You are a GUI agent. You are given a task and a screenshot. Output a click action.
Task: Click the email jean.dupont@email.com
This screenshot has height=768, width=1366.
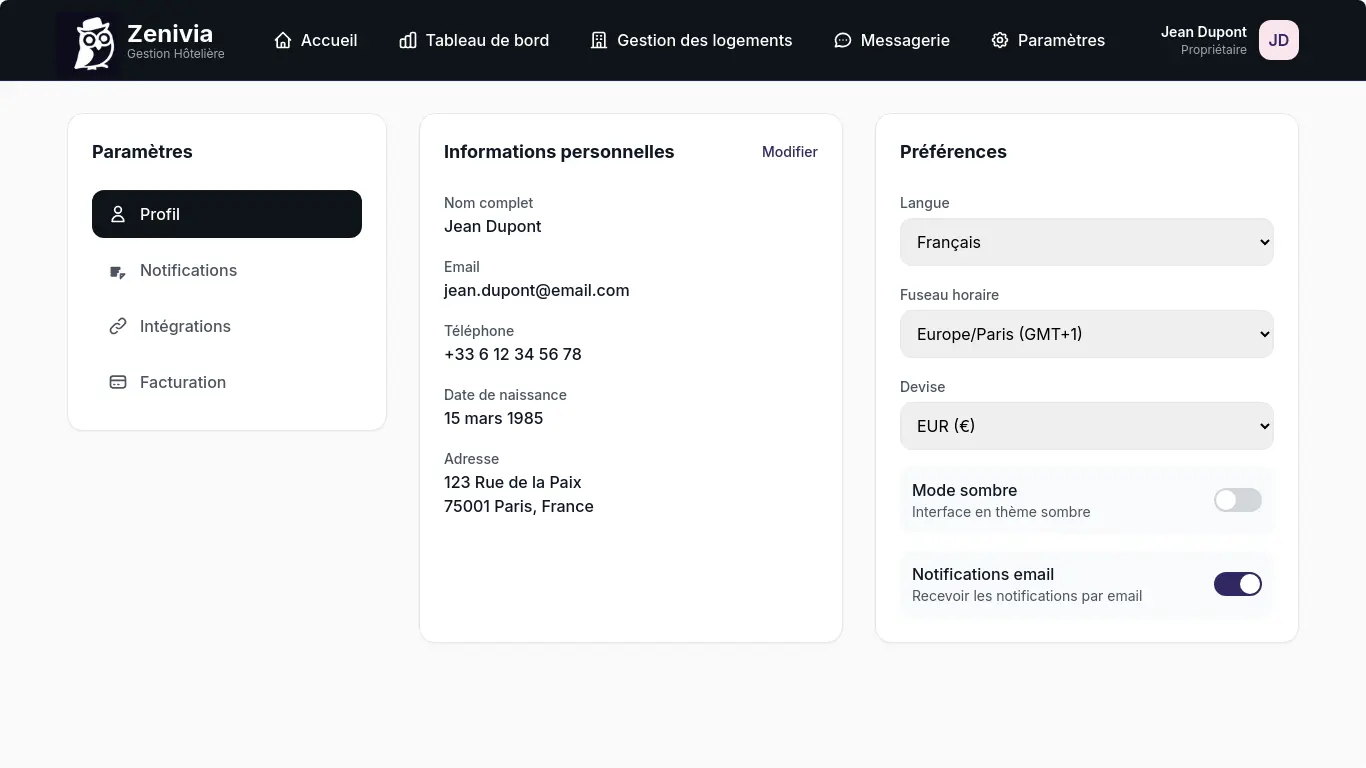tap(536, 290)
